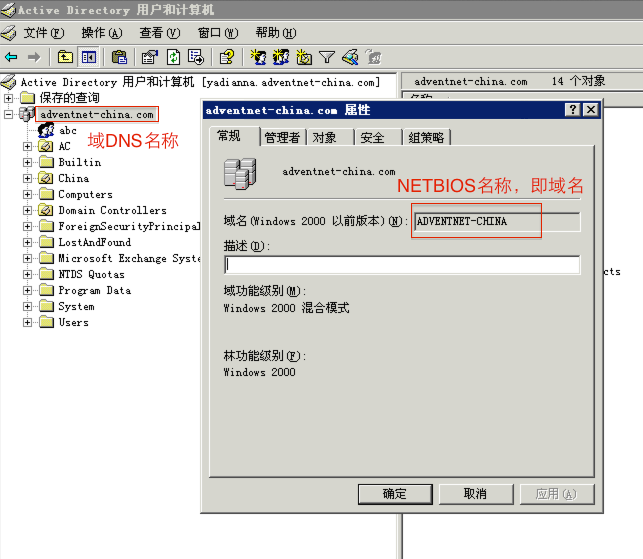This screenshot has height=559, width=643.
Task: Create new group with toolbar icon
Action: (x=281, y=57)
